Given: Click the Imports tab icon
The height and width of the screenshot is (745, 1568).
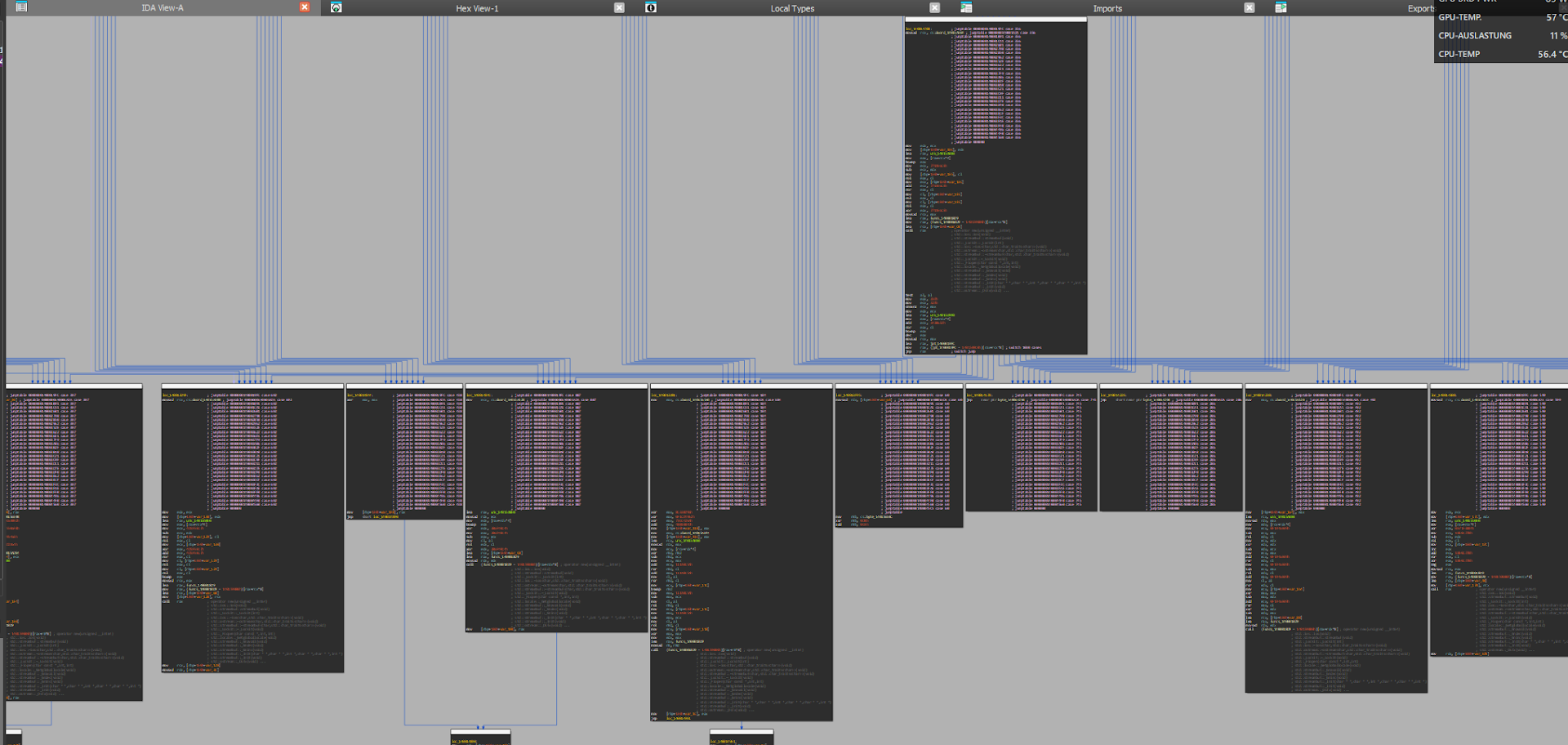Looking at the screenshot, I should 966,7.
